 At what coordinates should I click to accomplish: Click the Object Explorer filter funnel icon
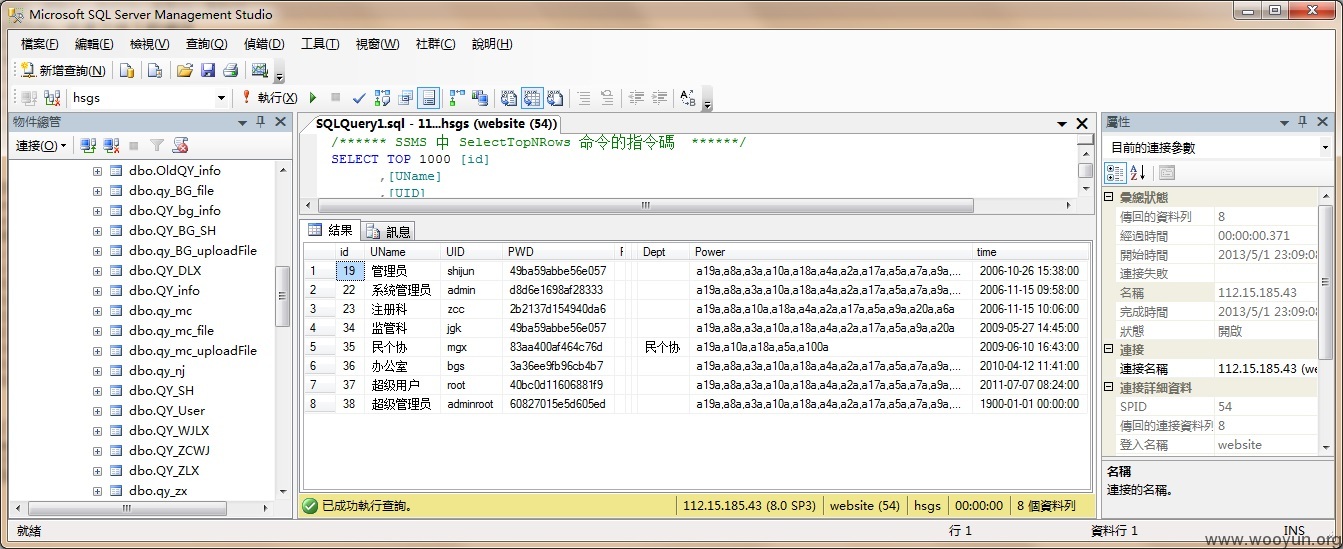tap(157, 146)
